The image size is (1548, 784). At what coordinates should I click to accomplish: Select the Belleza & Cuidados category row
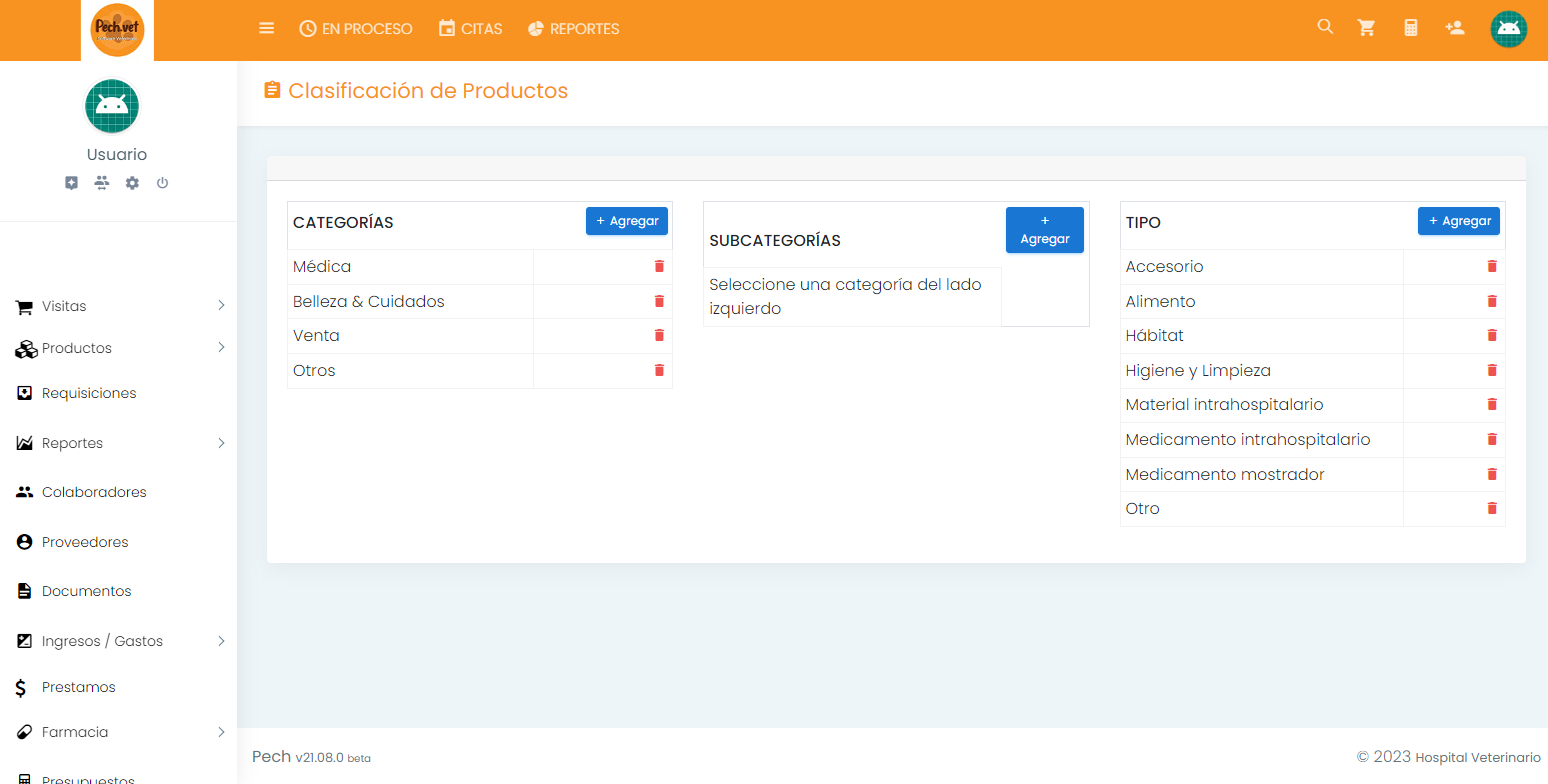coord(369,301)
